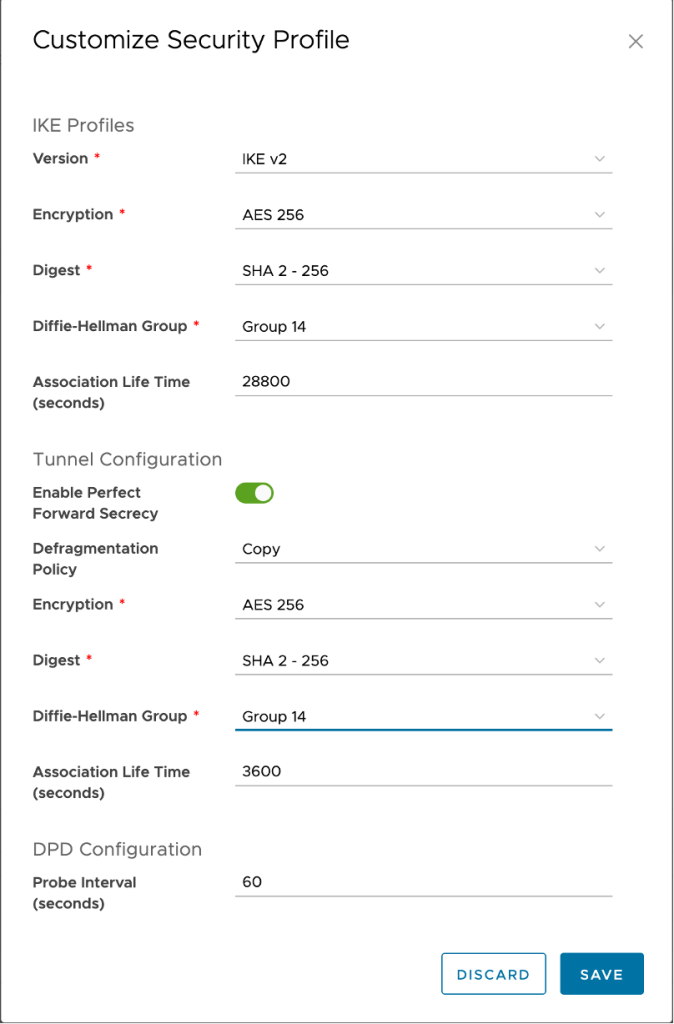The width and height of the screenshot is (674, 1024).
Task: Click chevron of Tunnel Configuration Diffie-Hellman Group
Action: coord(599,717)
